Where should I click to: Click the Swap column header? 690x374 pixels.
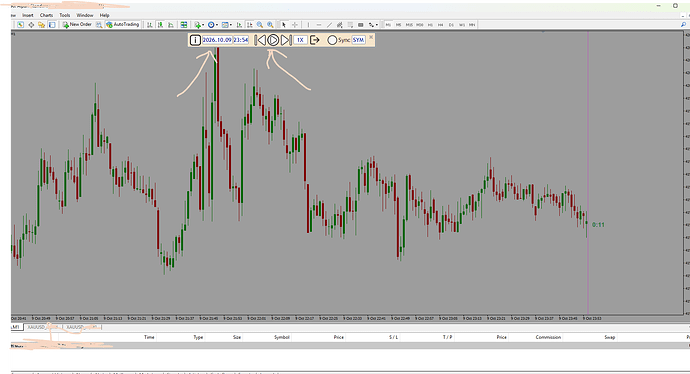coord(609,337)
